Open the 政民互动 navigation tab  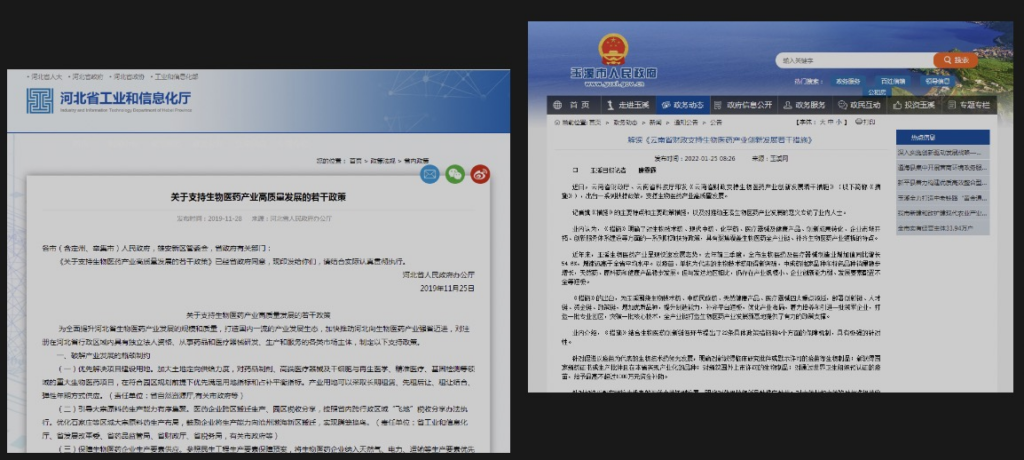tap(862, 105)
